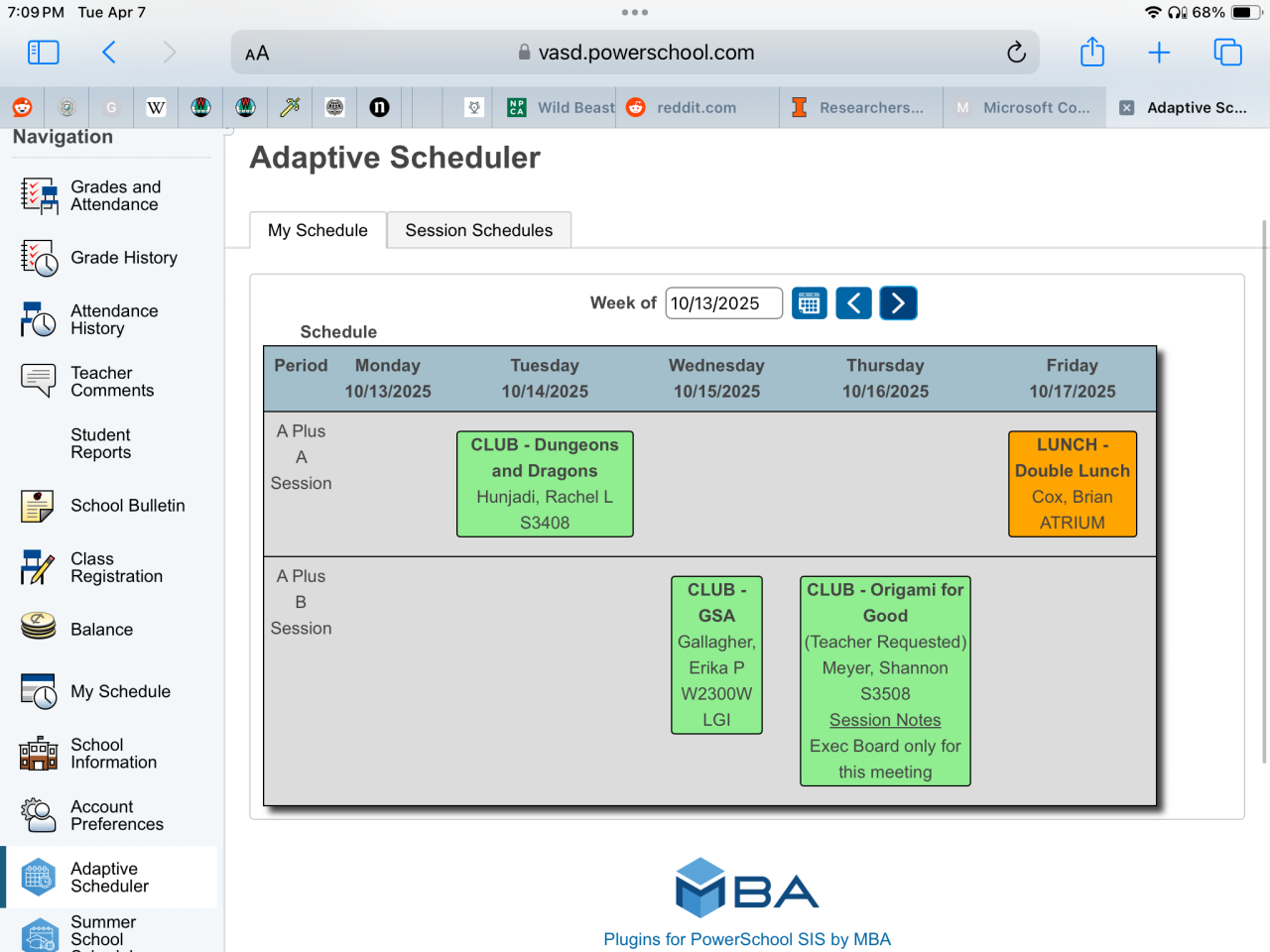The image size is (1270, 952).
Task: Open Grade History in navigation
Action: coord(124,258)
